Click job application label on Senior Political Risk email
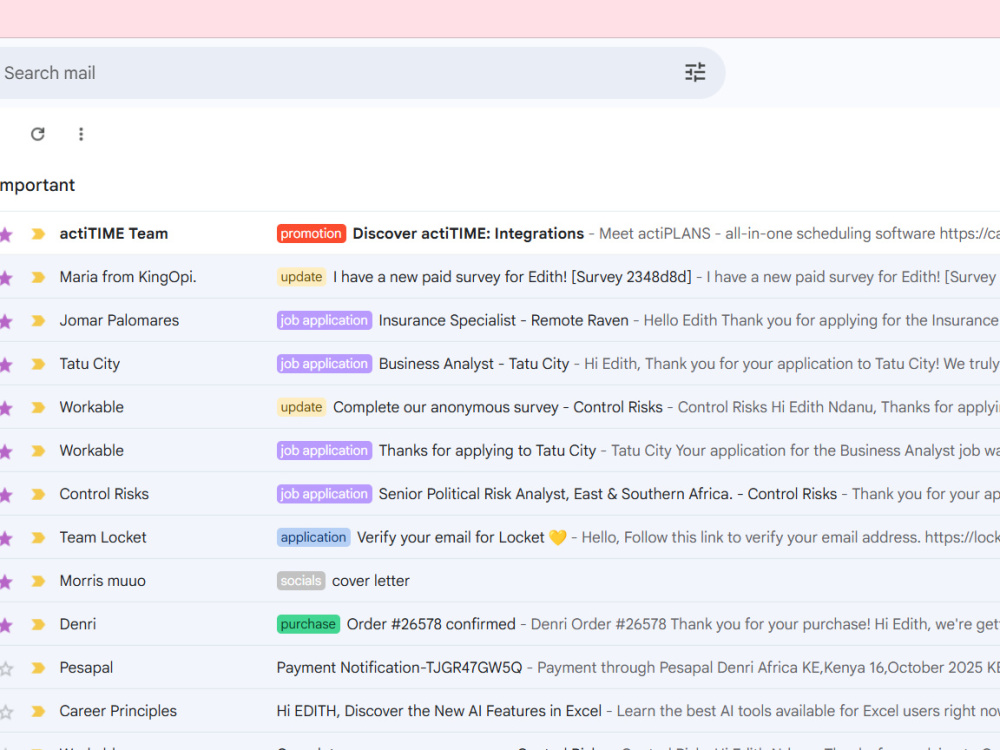 [324, 494]
